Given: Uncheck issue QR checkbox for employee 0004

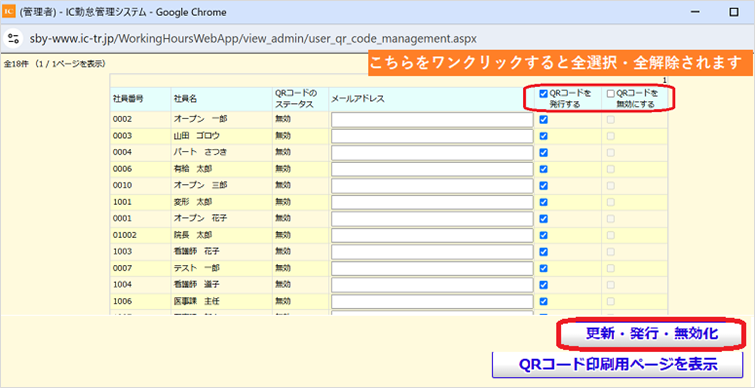Looking at the screenshot, I should (544, 153).
